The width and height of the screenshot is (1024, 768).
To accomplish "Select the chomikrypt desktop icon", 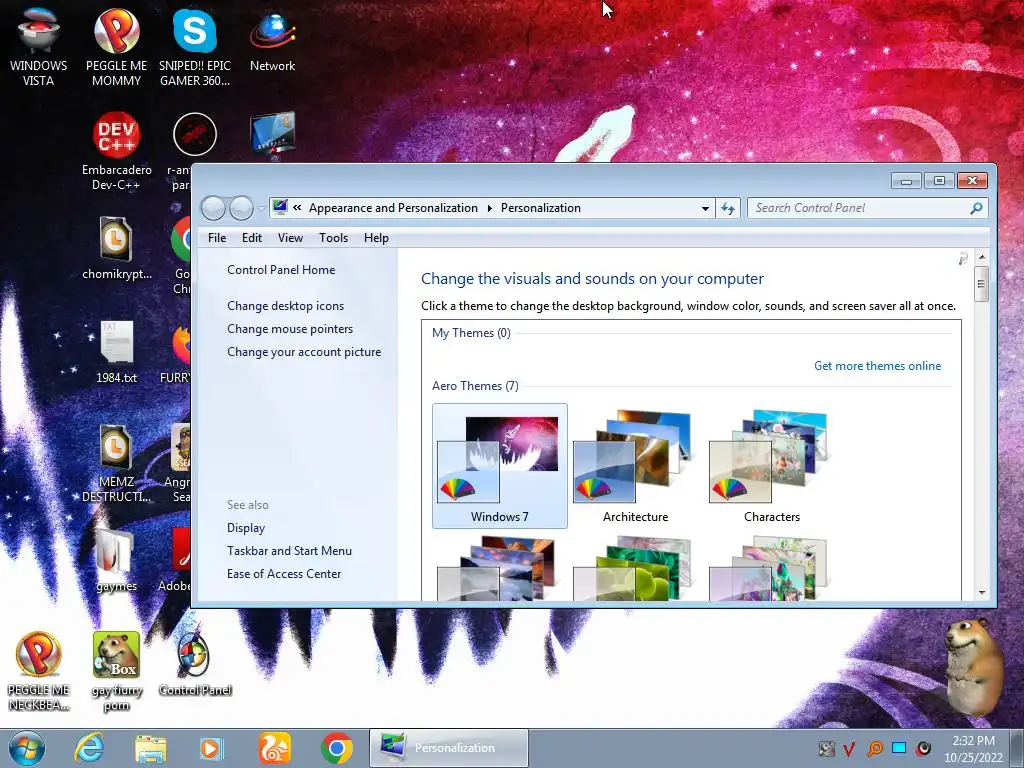I will [x=116, y=248].
